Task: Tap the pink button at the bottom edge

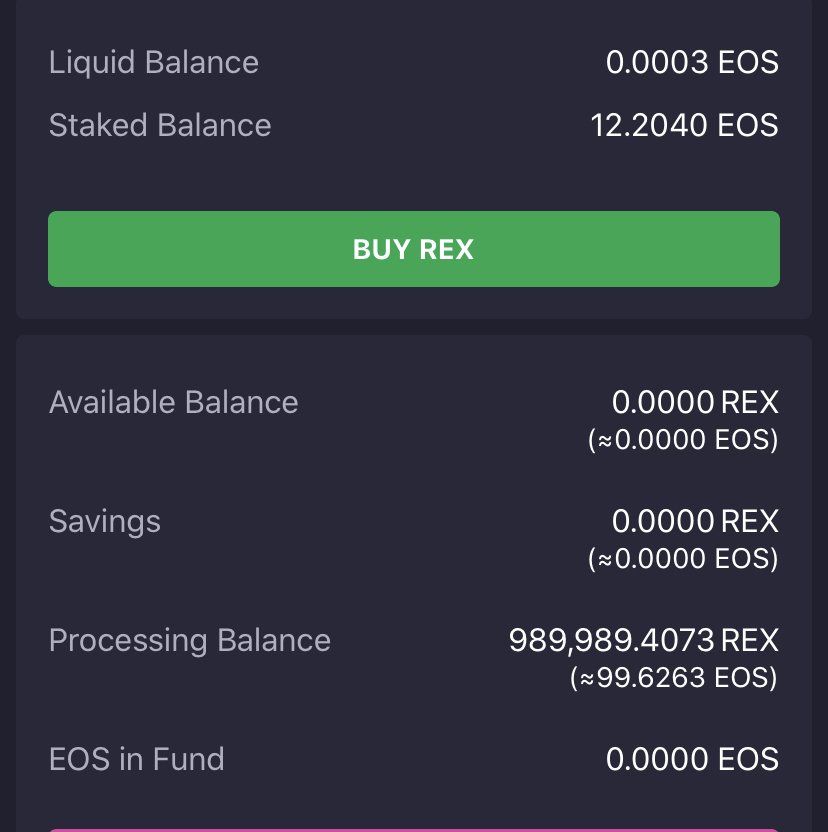Action: coord(413,828)
